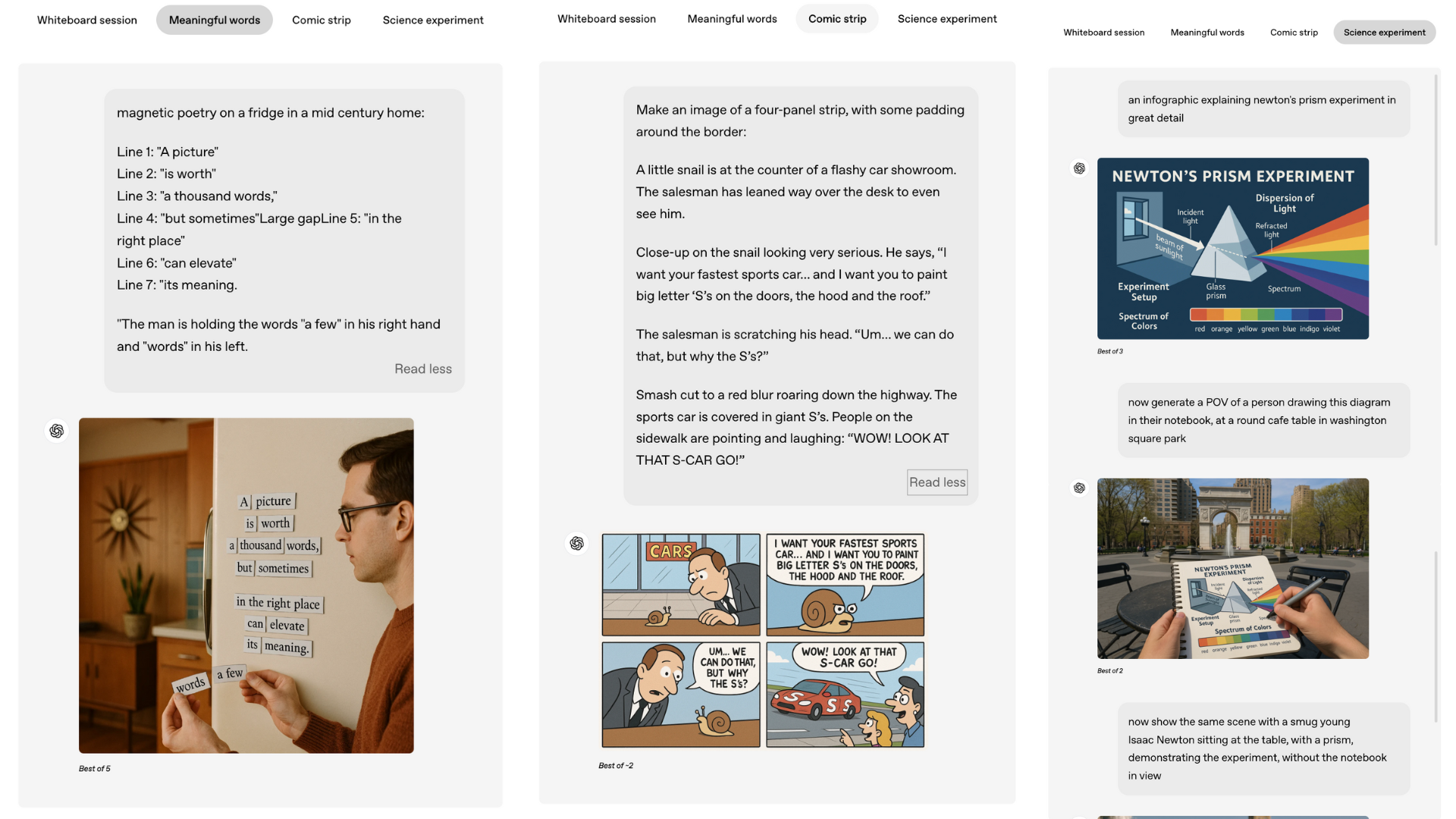
Task: Open the magnetic fridge poetry image
Action: tap(246, 585)
